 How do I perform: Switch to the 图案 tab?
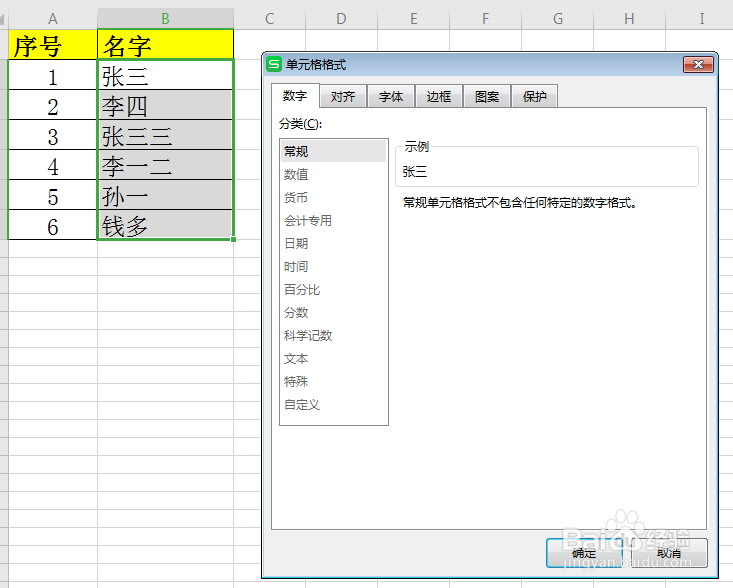click(487, 96)
